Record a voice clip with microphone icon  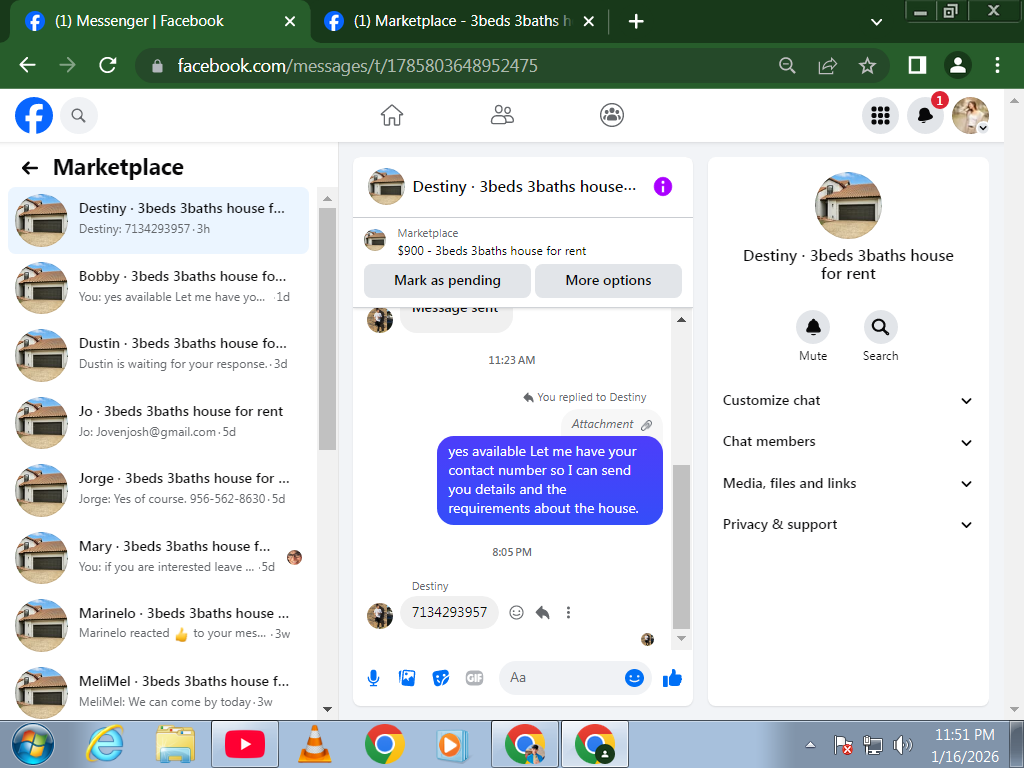(374, 678)
